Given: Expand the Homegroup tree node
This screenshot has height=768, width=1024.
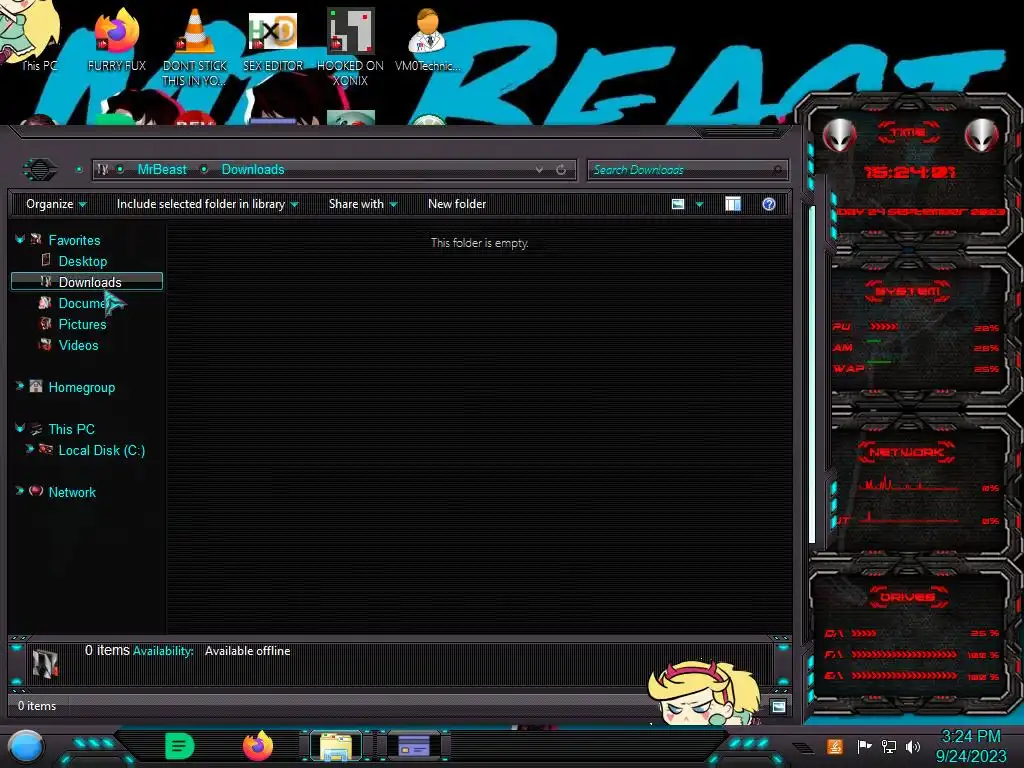Looking at the screenshot, I should (20, 386).
